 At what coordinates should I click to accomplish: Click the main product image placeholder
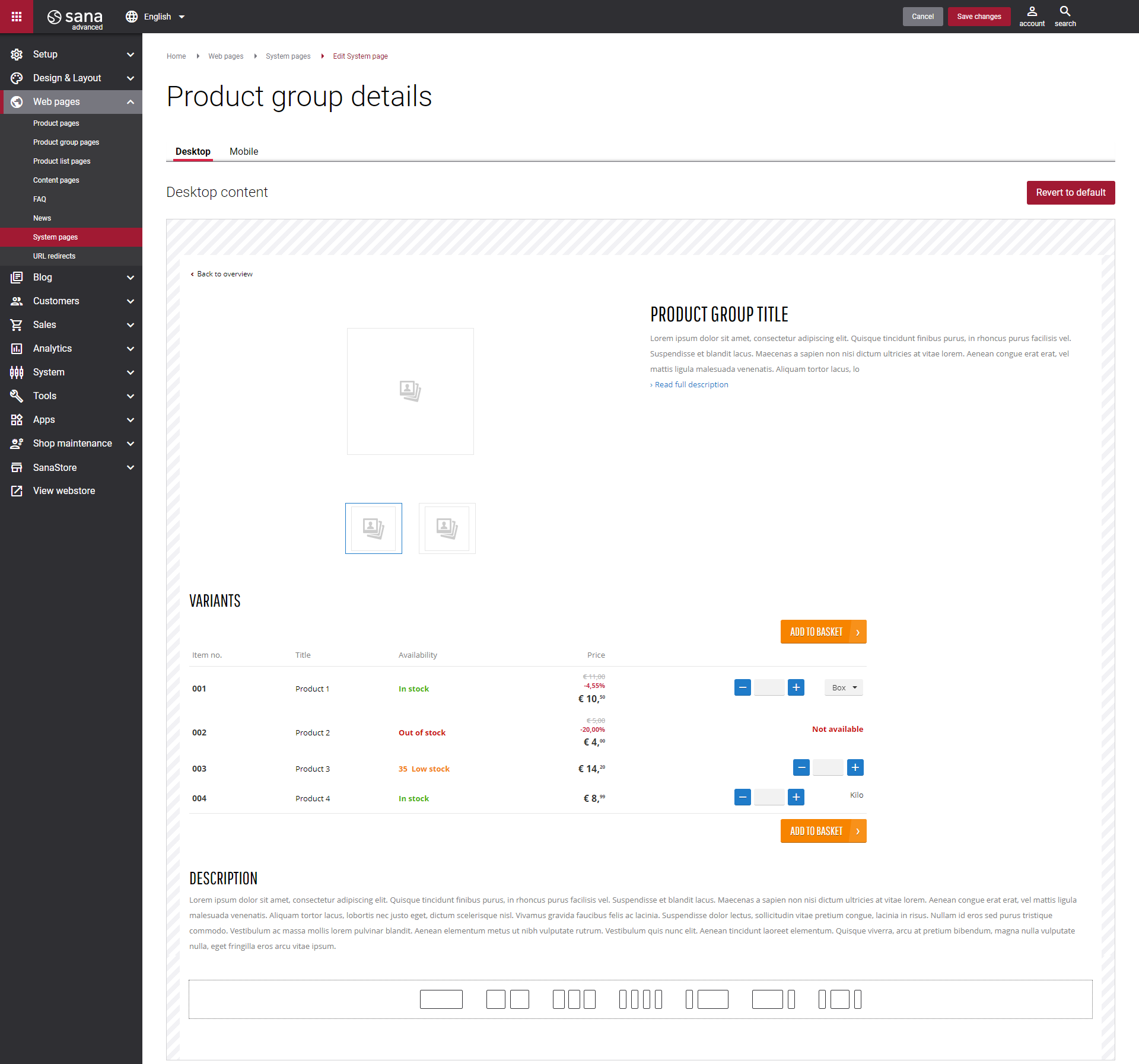[411, 391]
